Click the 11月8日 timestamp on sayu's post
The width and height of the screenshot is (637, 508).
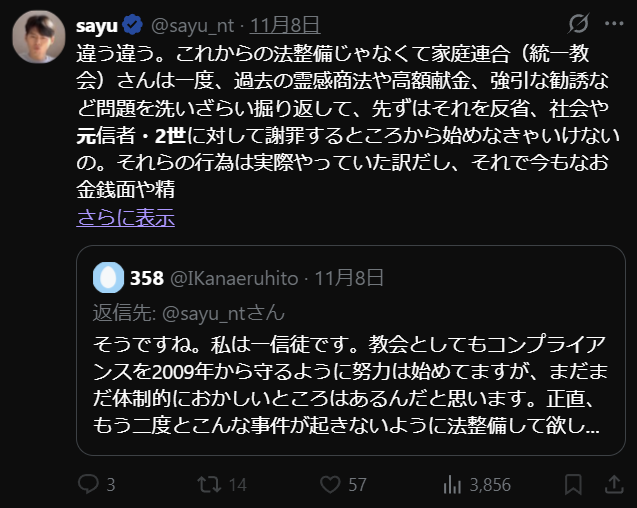284,24
